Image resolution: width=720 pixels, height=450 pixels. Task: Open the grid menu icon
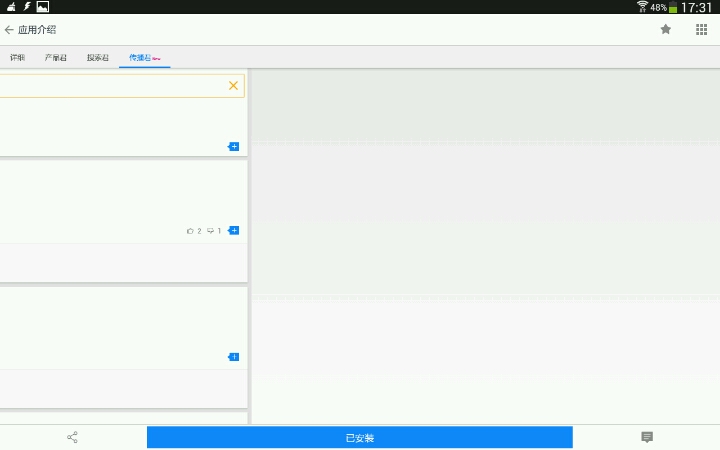(x=701, y=30)
